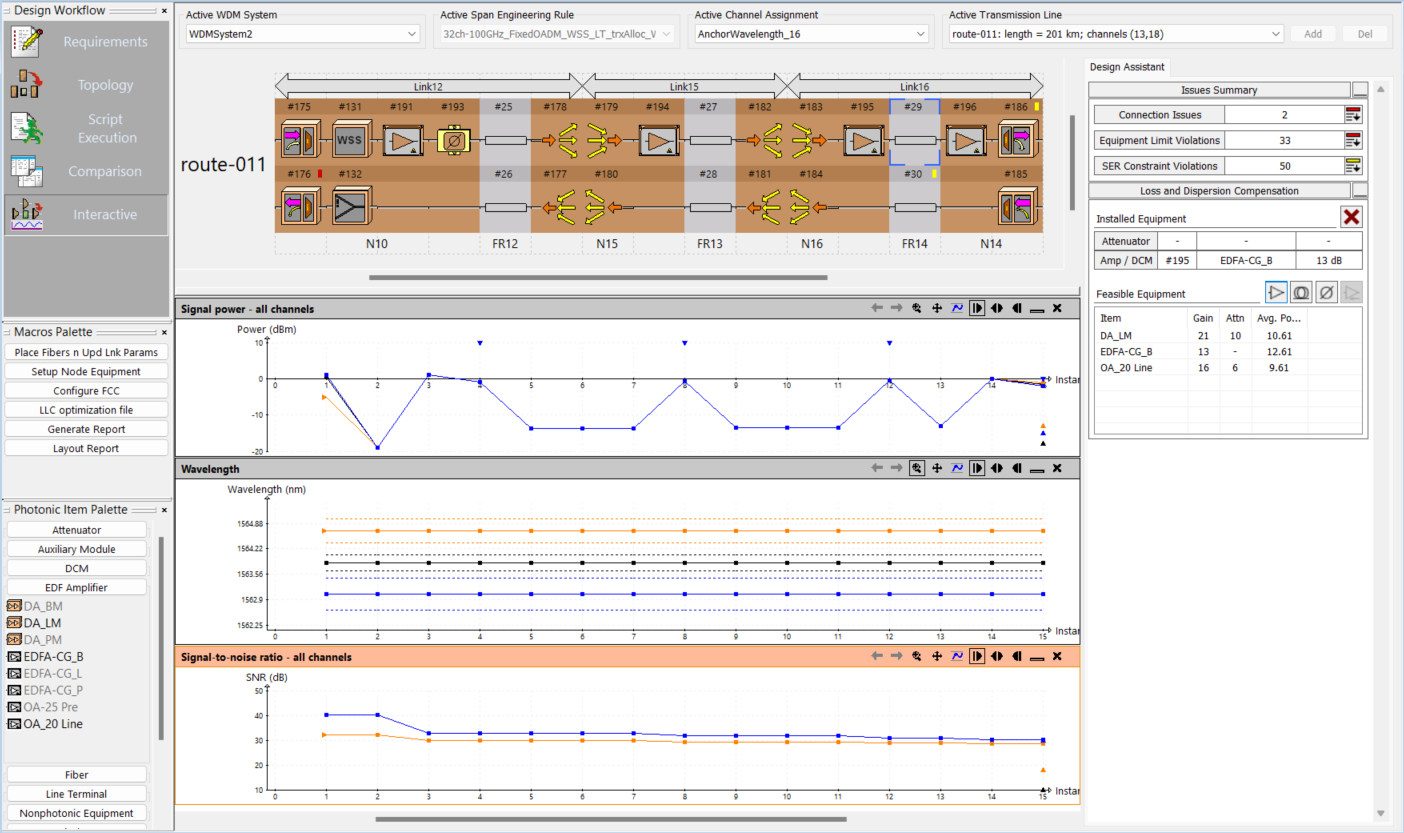Viewport: 1404px width, 833px height.
Task: Select line terminal #186 in node N14
Action: tap(1017, 142)
